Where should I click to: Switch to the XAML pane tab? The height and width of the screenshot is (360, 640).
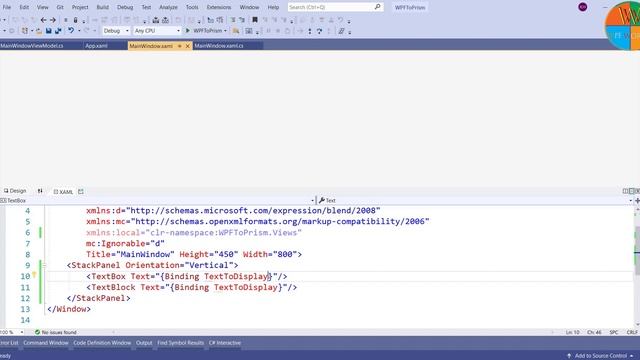click(64, 191)
